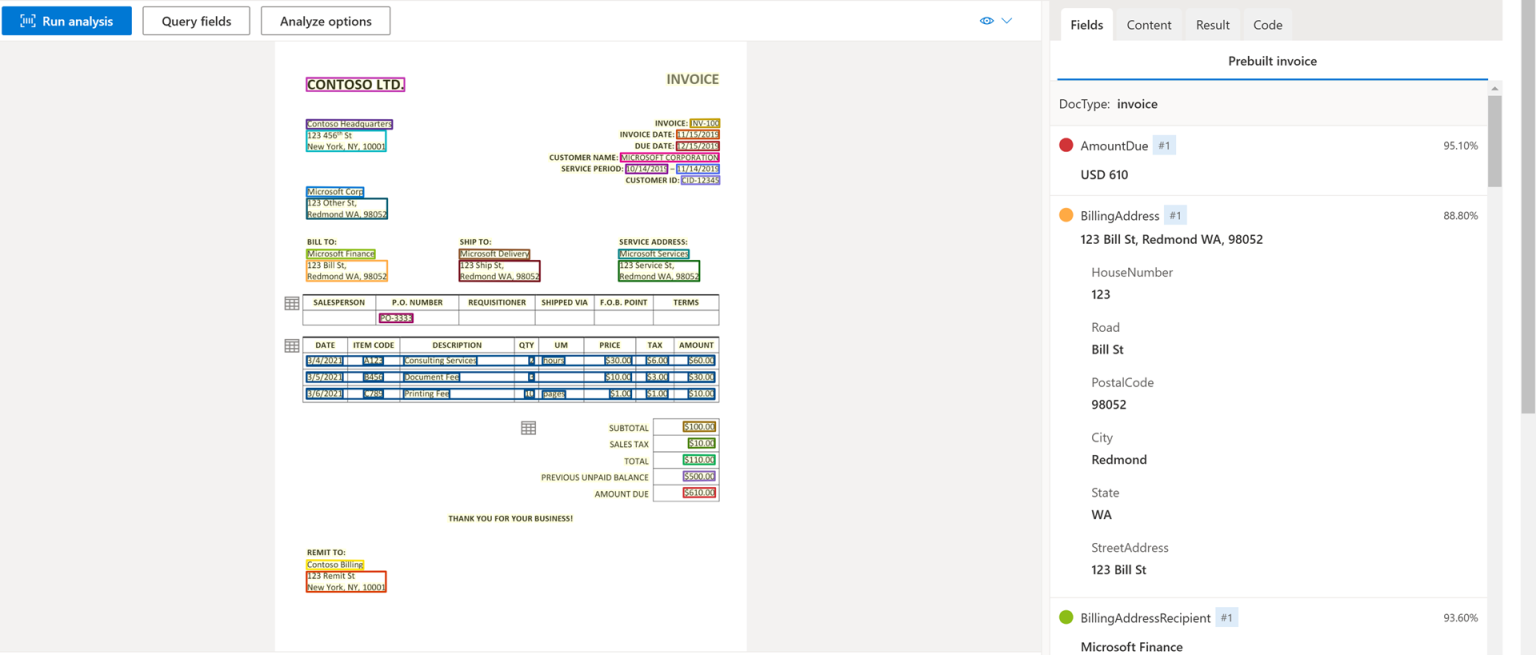Click the Microsoft Finance recipient value

click(1131, 647)
